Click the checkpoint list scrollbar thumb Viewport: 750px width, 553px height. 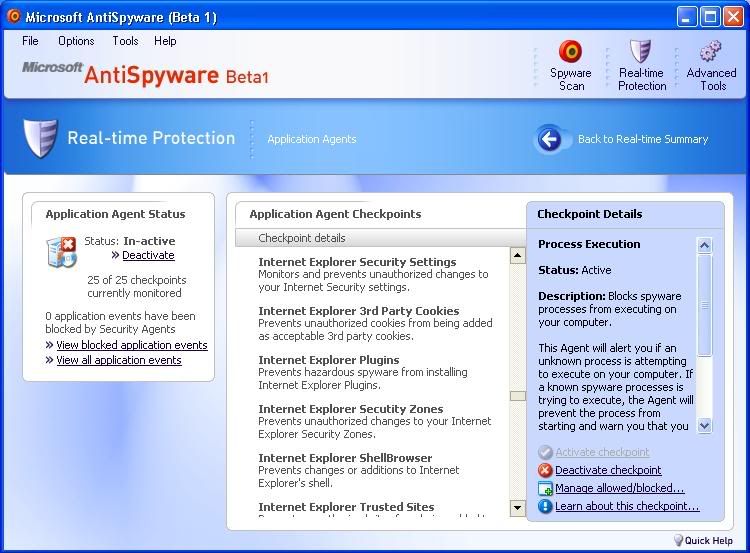[x=517, y=396]
